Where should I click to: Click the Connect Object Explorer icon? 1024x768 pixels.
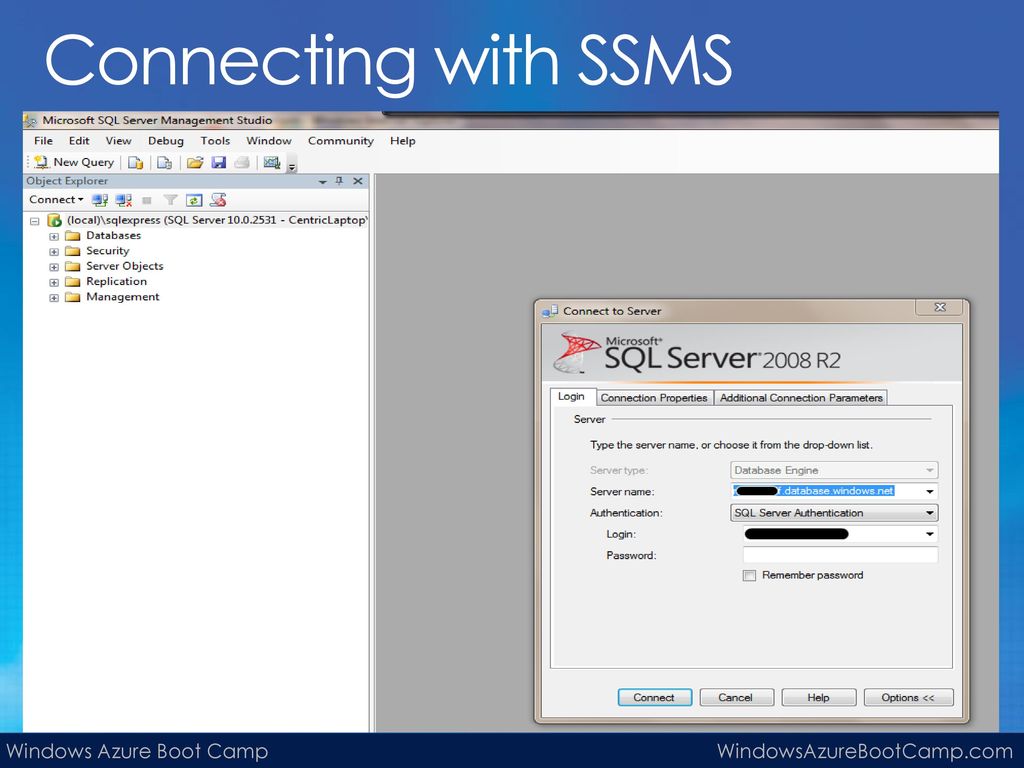(100, 200)
